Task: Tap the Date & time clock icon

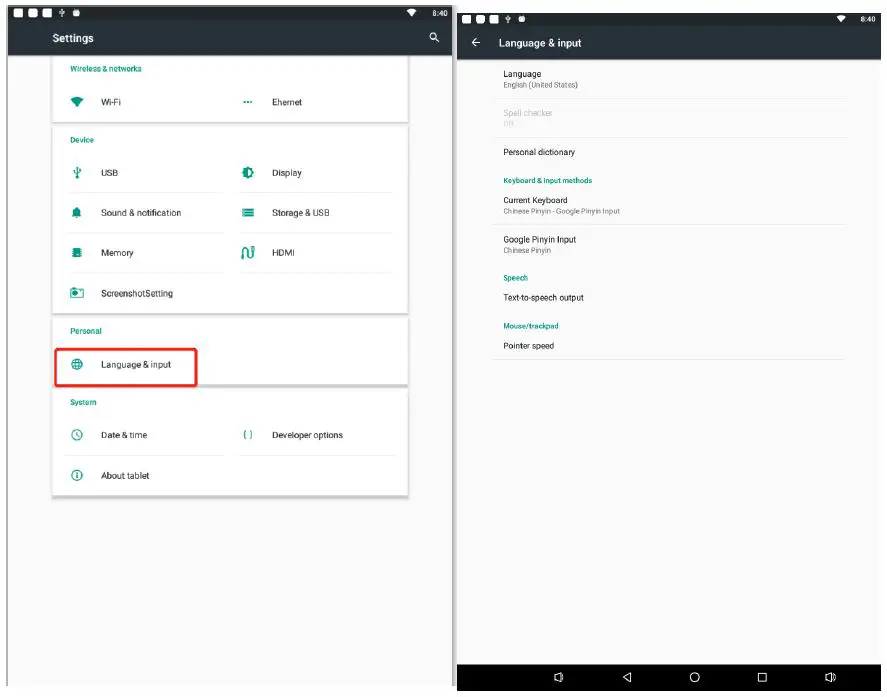Action: [x=77, y=435]
